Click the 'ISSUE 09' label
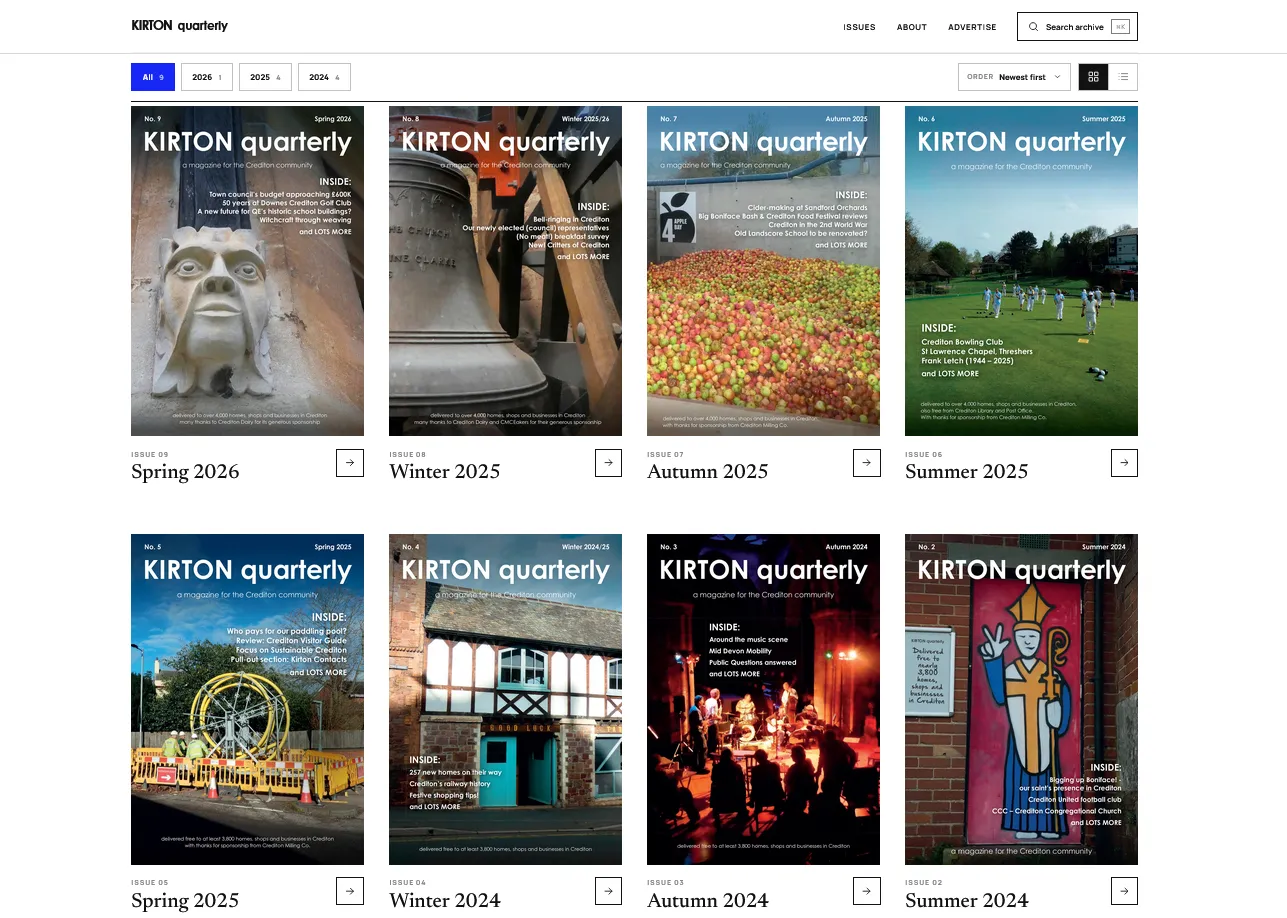1287x918 pixels. pos(150,454)
